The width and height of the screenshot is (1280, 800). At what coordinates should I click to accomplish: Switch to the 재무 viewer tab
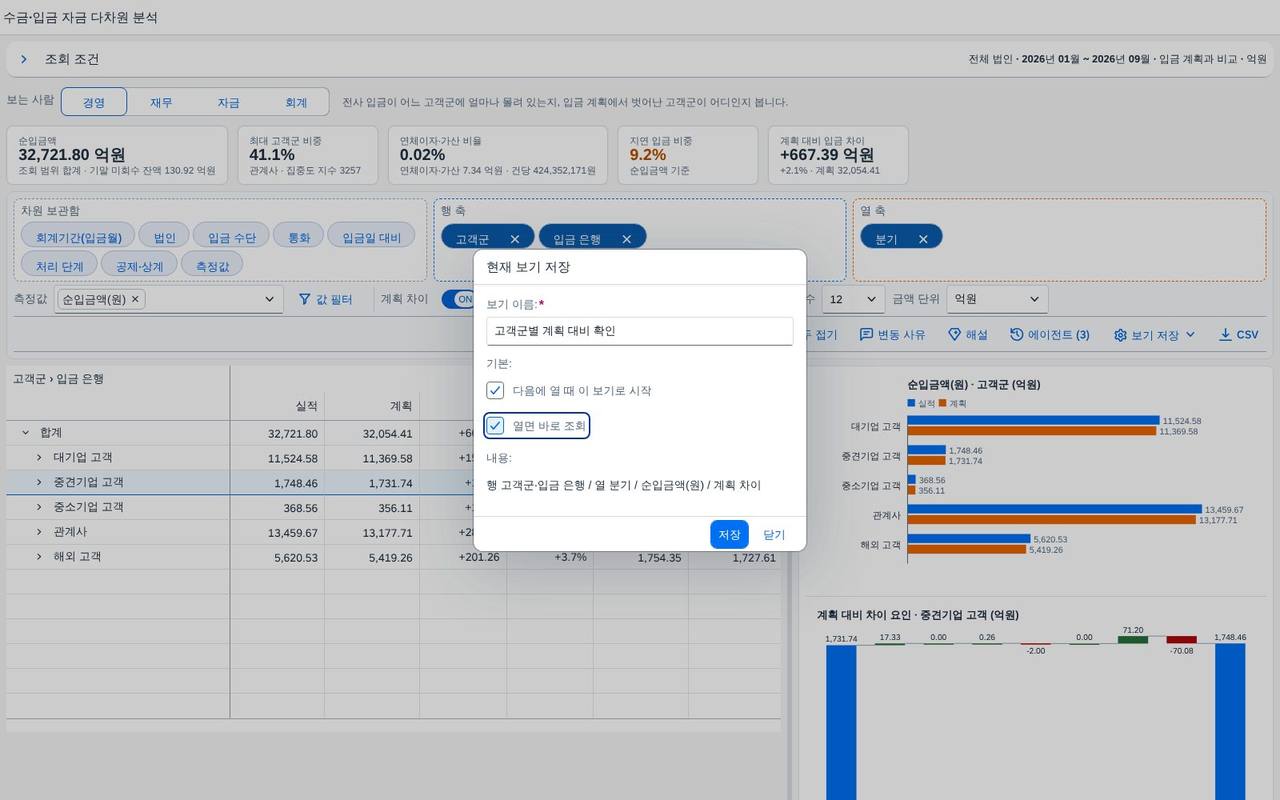pyautogui.click(x=161, y=102)
